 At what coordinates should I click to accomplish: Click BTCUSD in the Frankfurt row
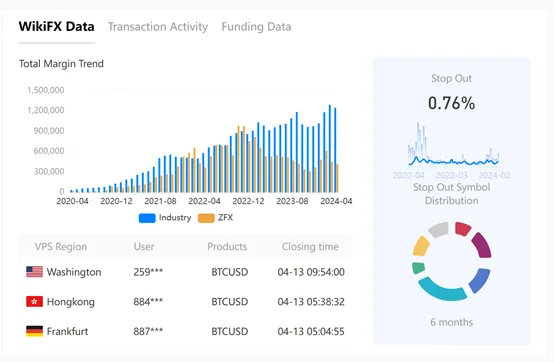pos(230,331)
